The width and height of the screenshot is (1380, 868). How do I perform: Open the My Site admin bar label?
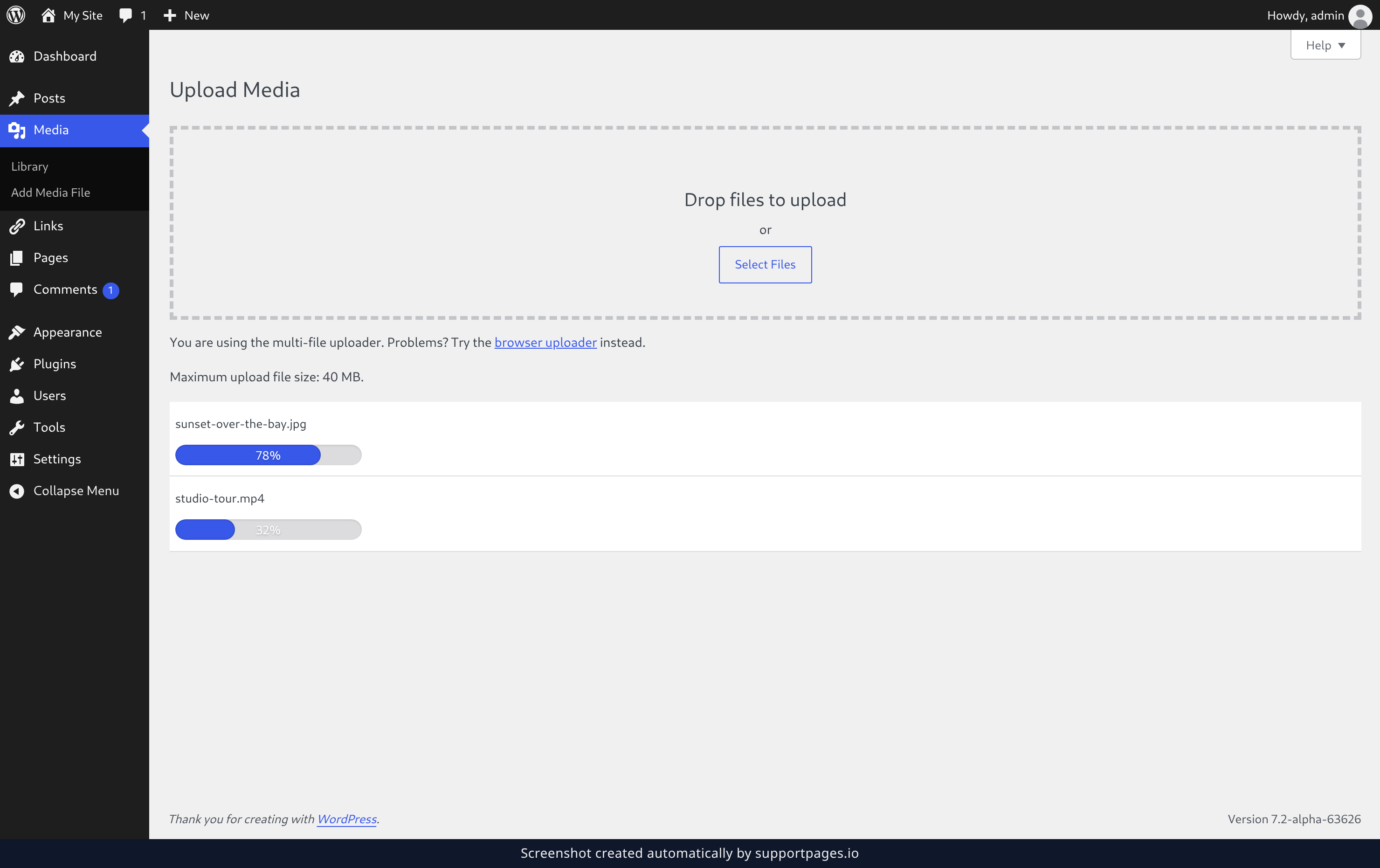pos(83,15)
